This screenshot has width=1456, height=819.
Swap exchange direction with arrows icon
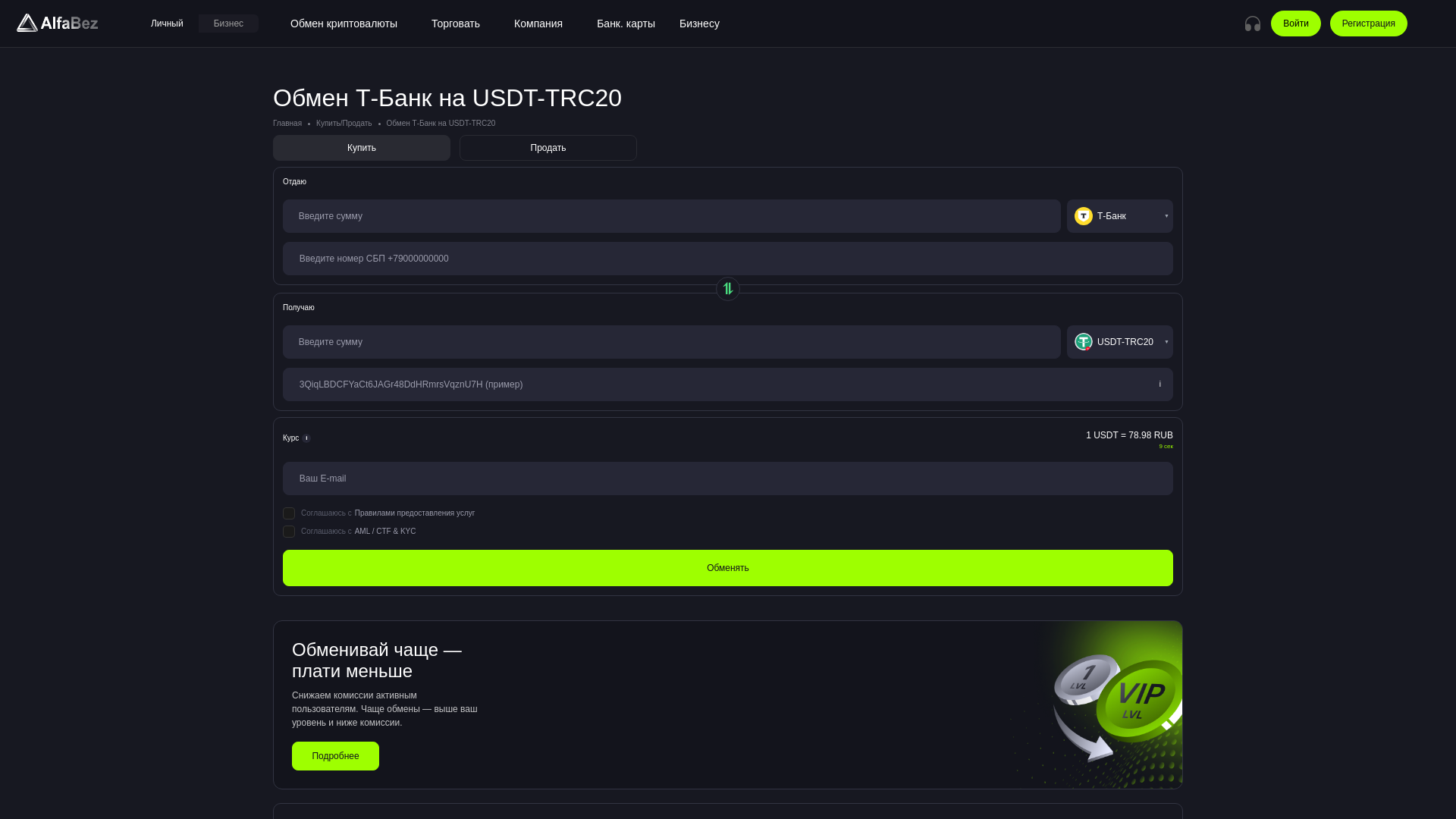728,289
